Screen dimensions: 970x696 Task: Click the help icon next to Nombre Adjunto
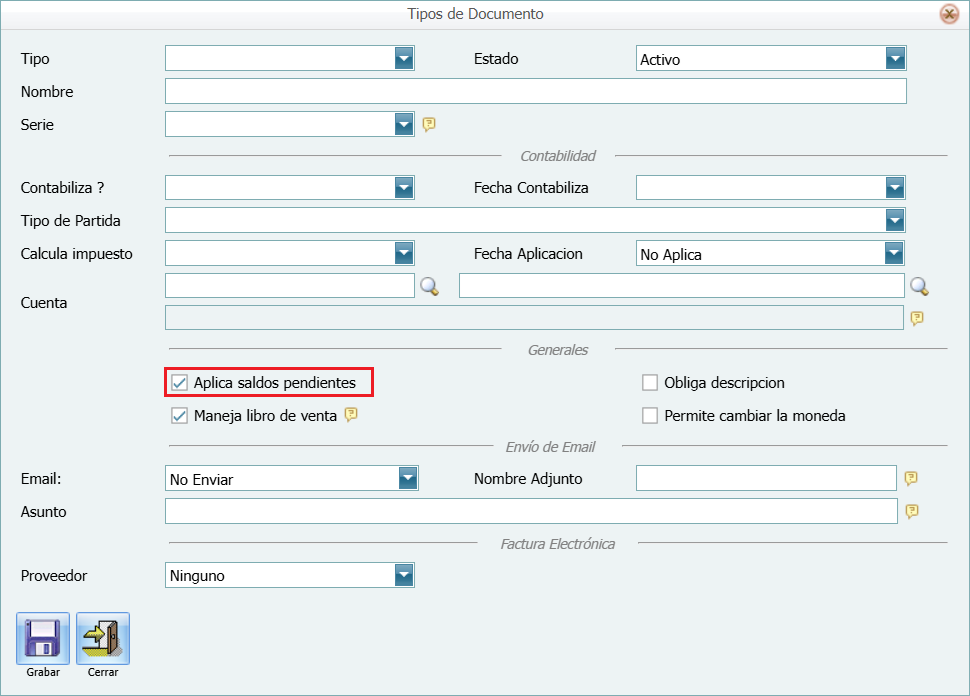(910, 478)
